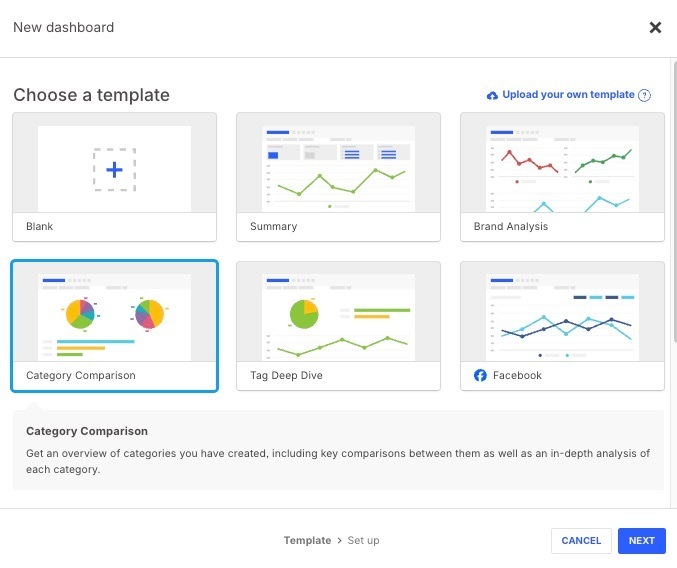
Task: Go to the Set up breadcrumb step
Action: click(363, 540)
